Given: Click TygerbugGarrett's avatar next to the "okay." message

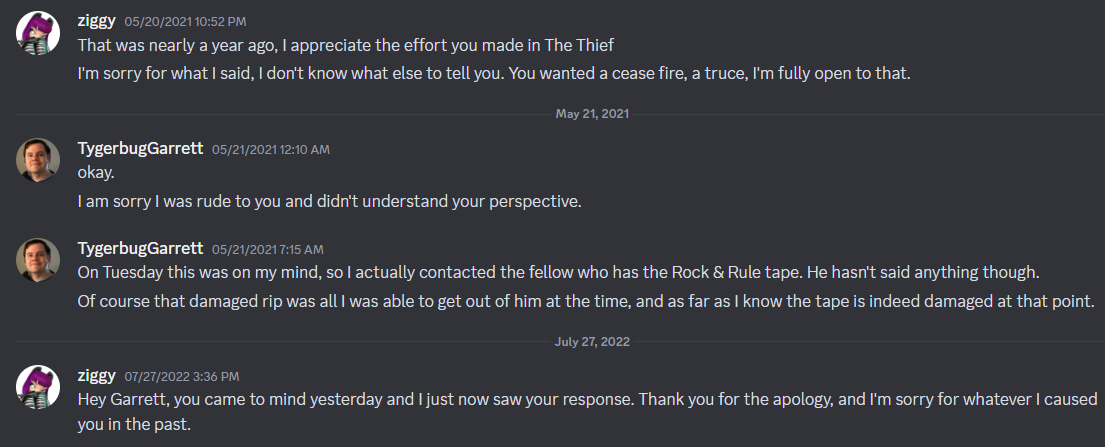Looking at the screenshot, I should [x=36, y=160].
